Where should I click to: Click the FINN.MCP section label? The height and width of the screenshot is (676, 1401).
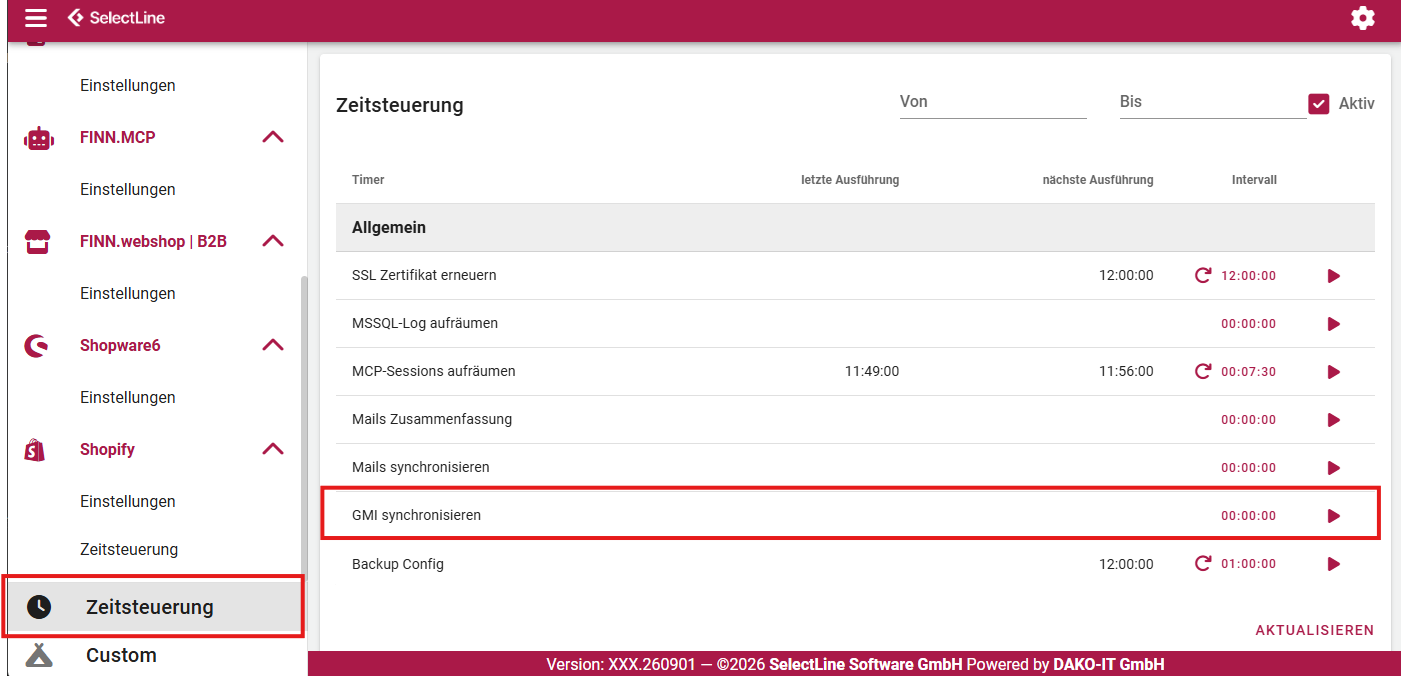118,137
